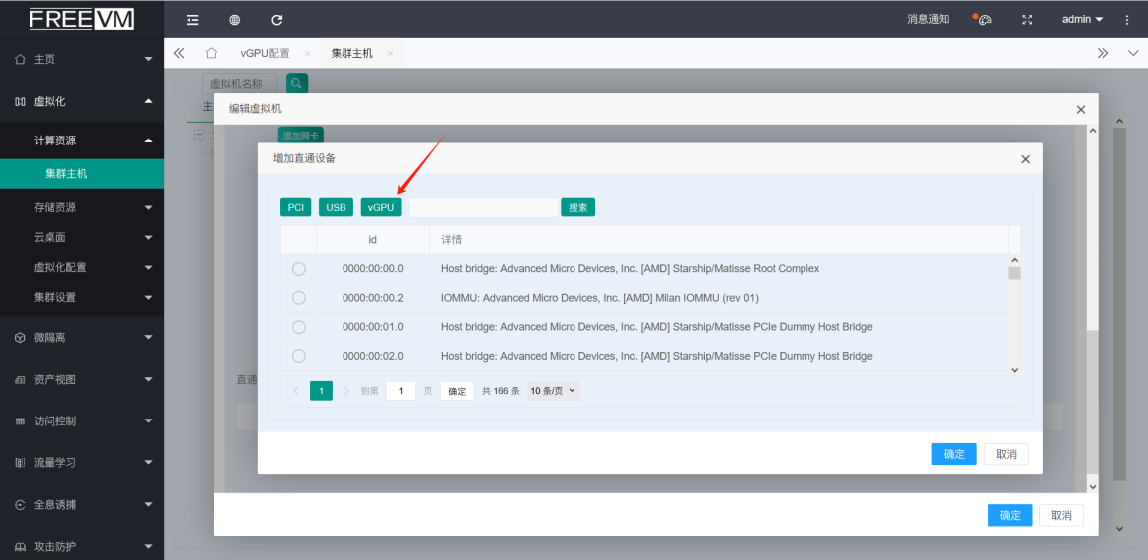Open the admin user dropdown
Image resolution: width=1148 pixels, height=560 pixels.
(1083, 20)
